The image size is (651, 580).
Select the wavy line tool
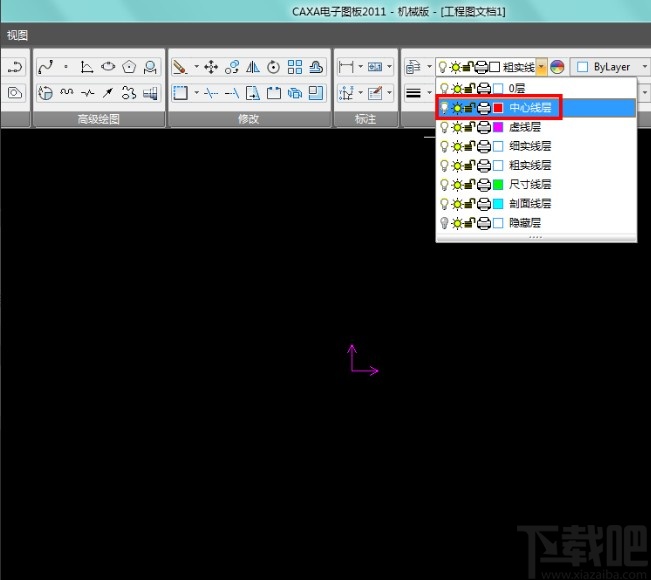click(66, 92)
